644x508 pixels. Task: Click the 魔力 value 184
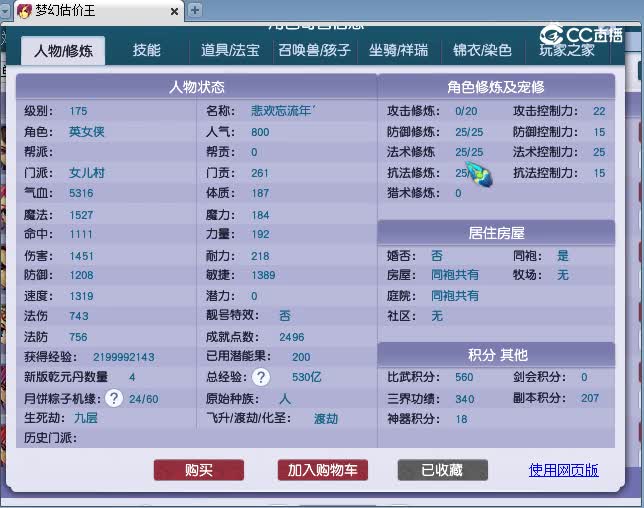coord(260,215)
